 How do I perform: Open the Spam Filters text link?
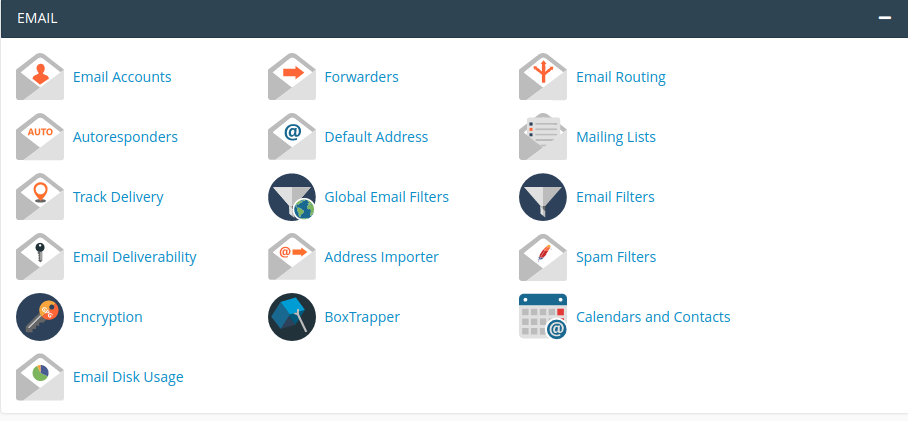pyautogui.click(x=616, y=257)
